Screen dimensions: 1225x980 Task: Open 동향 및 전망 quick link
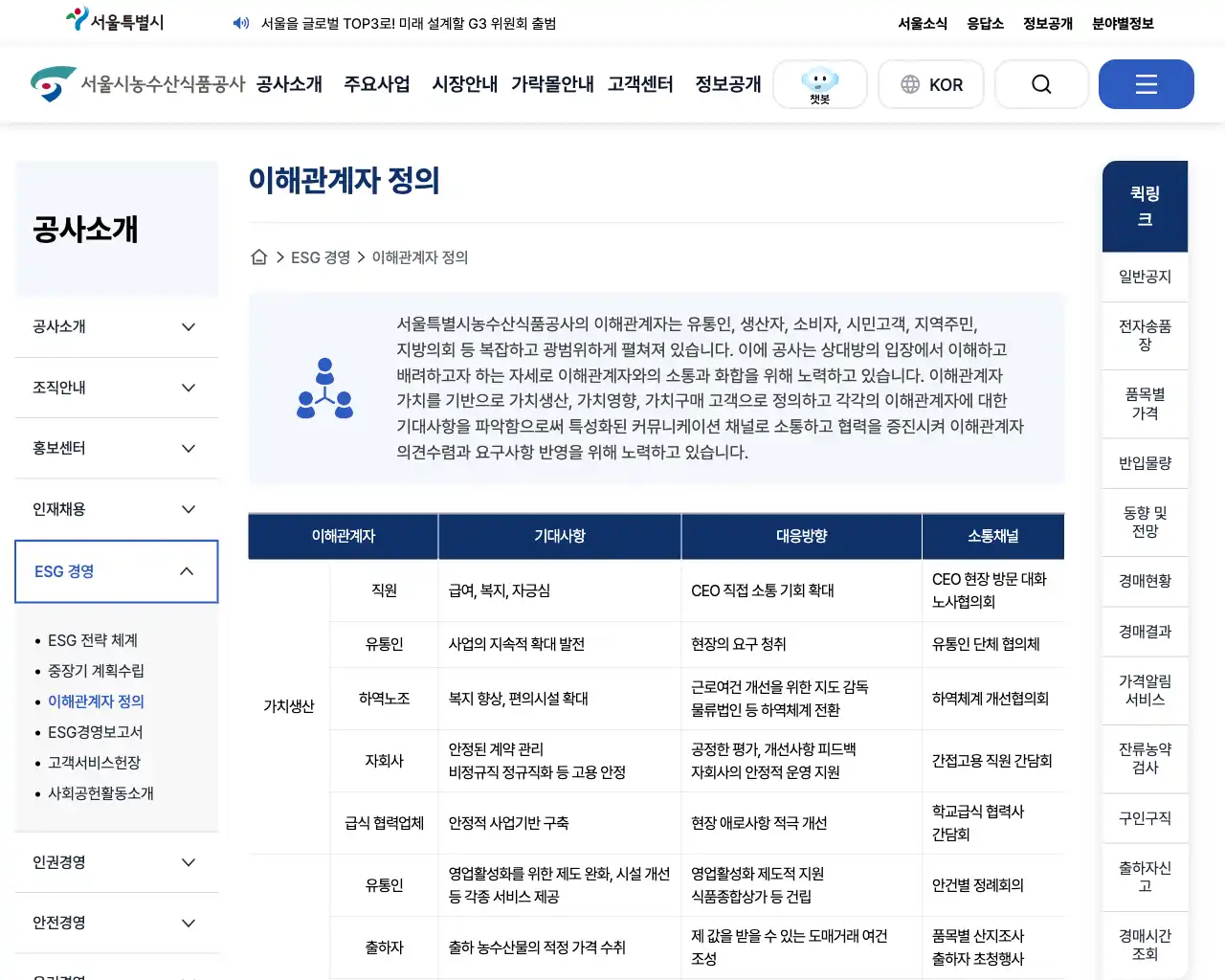coord(1146,522)
